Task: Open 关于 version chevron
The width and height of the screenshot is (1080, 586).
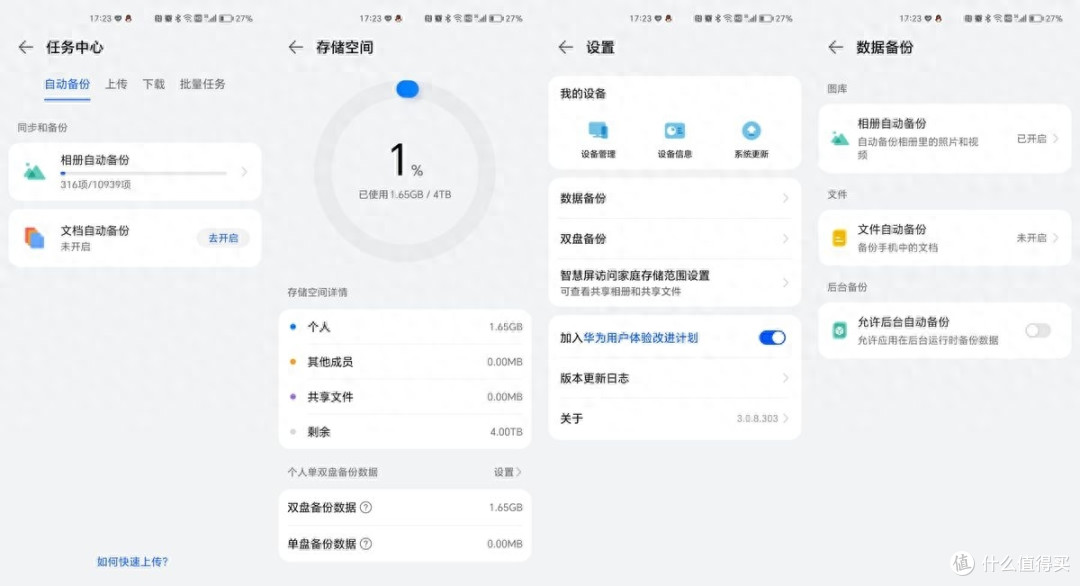Action: point(785,419)
